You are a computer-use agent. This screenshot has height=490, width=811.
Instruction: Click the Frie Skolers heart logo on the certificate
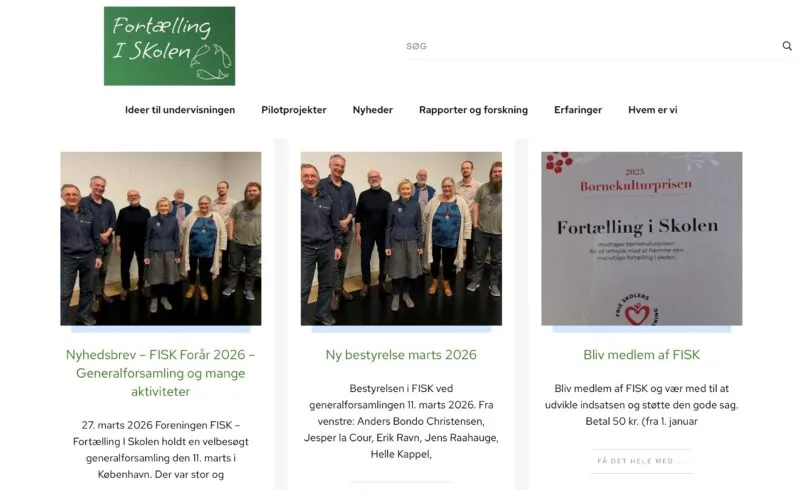pos(637,310)
